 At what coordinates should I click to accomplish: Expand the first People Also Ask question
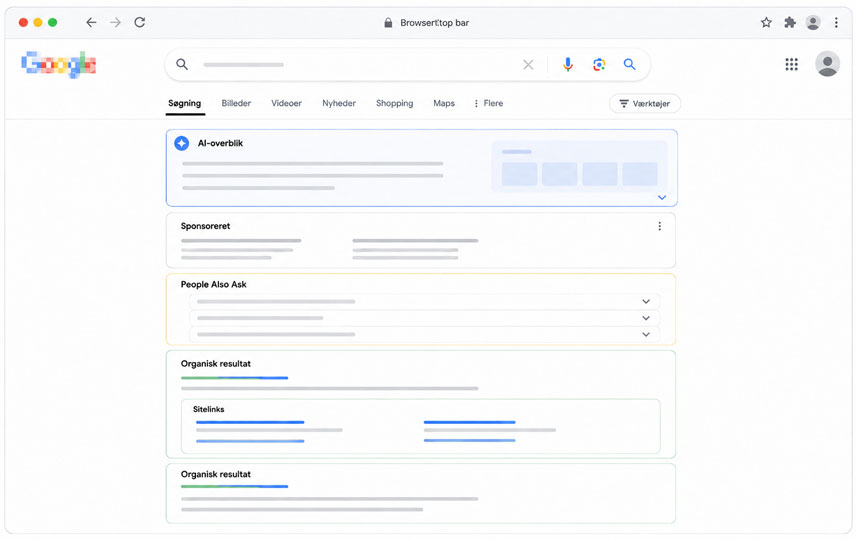point(646,301)
